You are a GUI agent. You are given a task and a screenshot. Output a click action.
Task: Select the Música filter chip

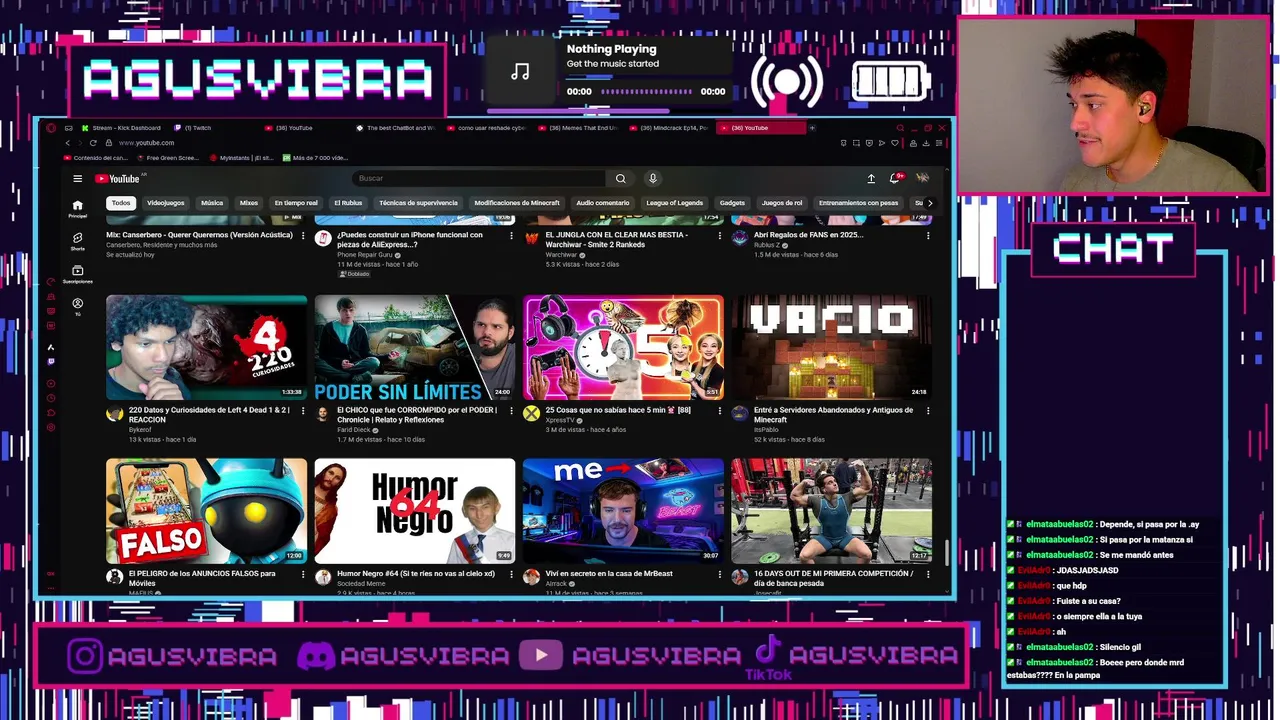pos(212,203)
